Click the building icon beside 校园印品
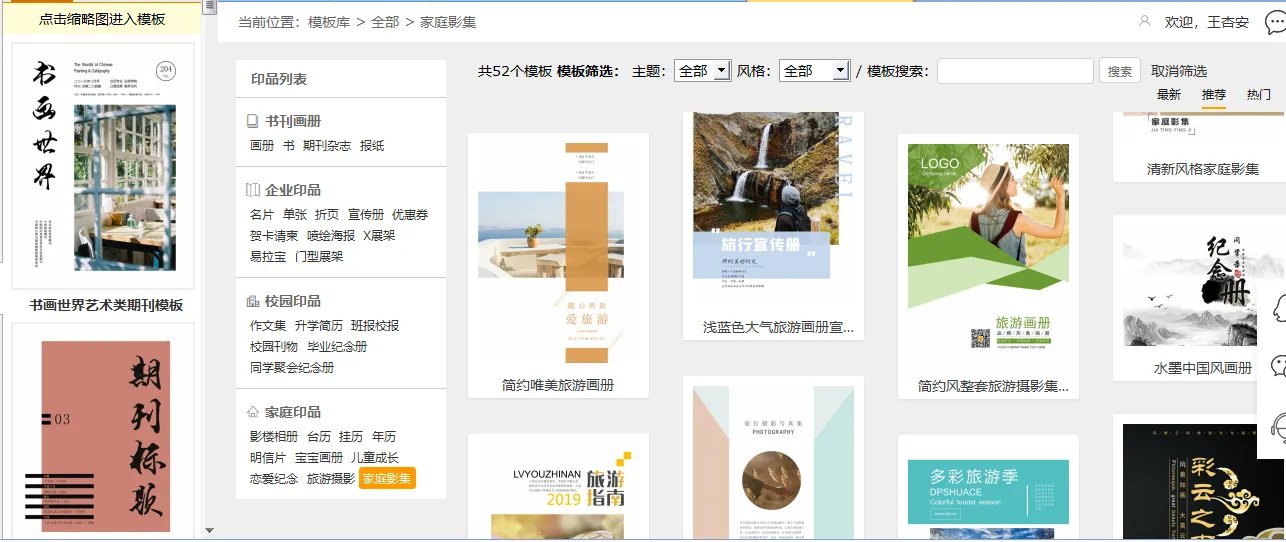Screen dimensions: 1286x542 pyautogui.click(x=253, y=301)
